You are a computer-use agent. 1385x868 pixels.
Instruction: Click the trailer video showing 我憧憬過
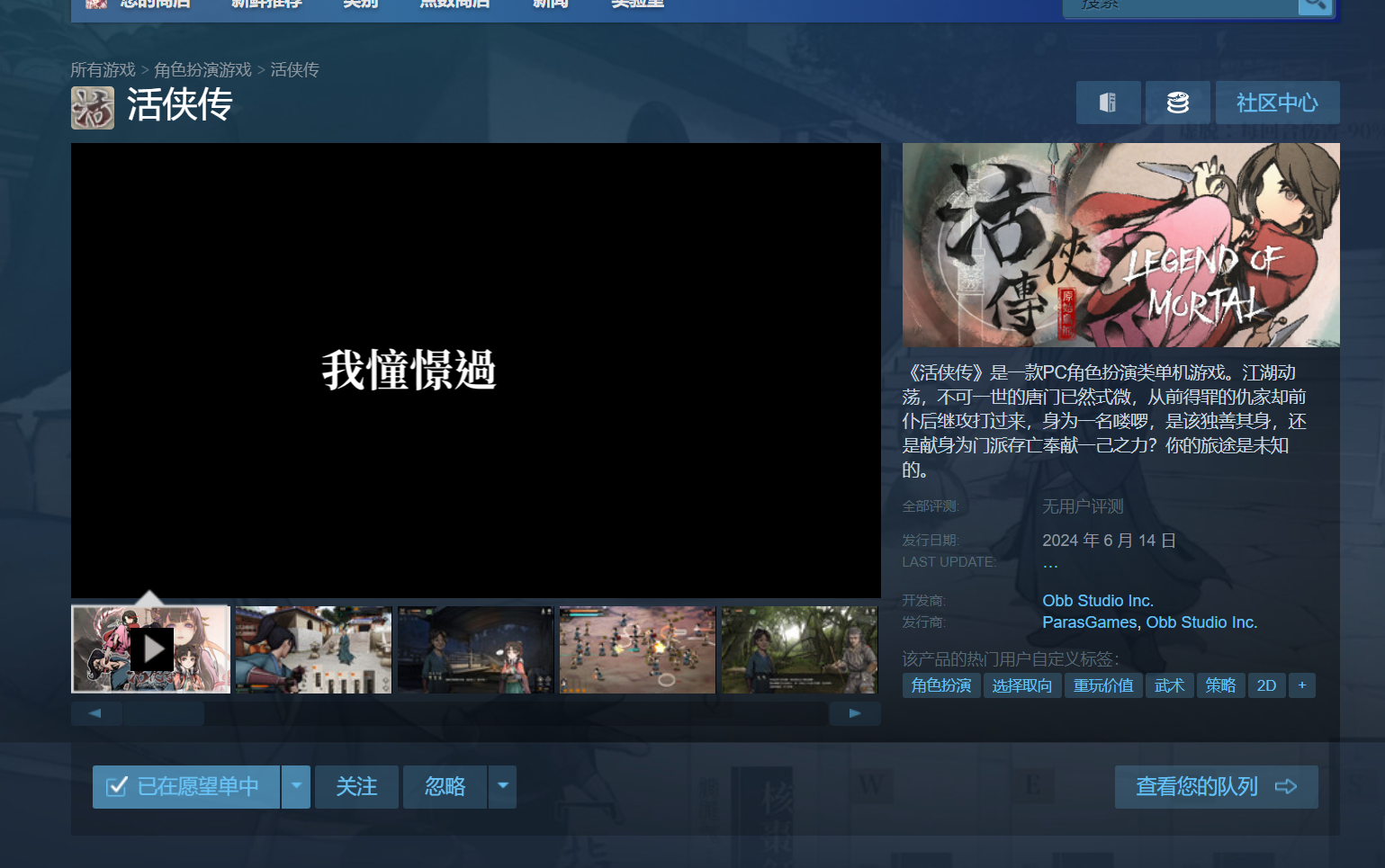pyautogui.click(x=476, y=371)
